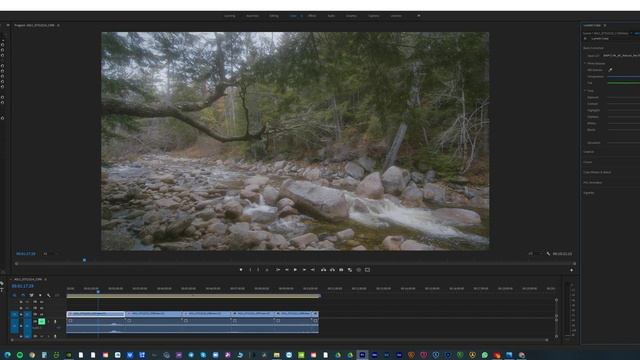Switch to the Effects workspace tab
The height and width of the screenshot is (360, 640).
[x=312, y=16]
